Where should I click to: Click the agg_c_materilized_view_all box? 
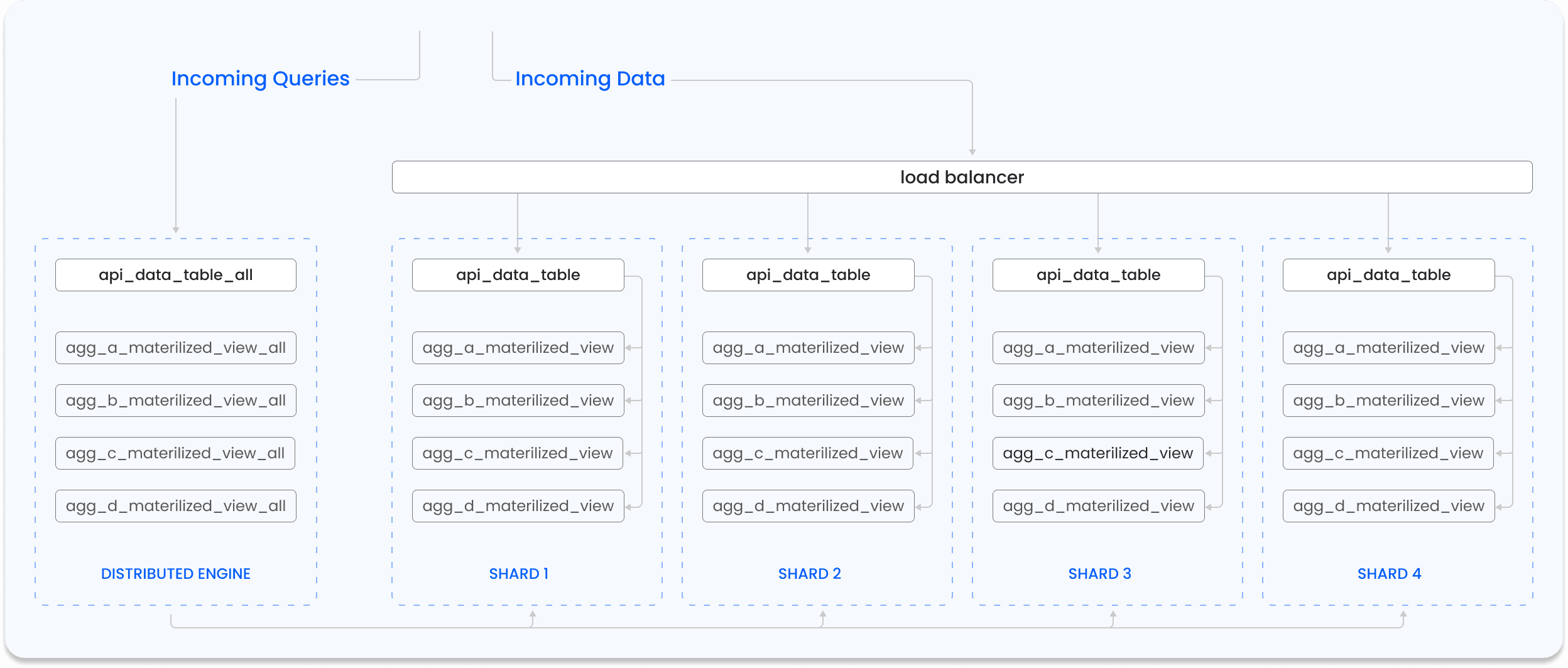[x=175, y=453]
